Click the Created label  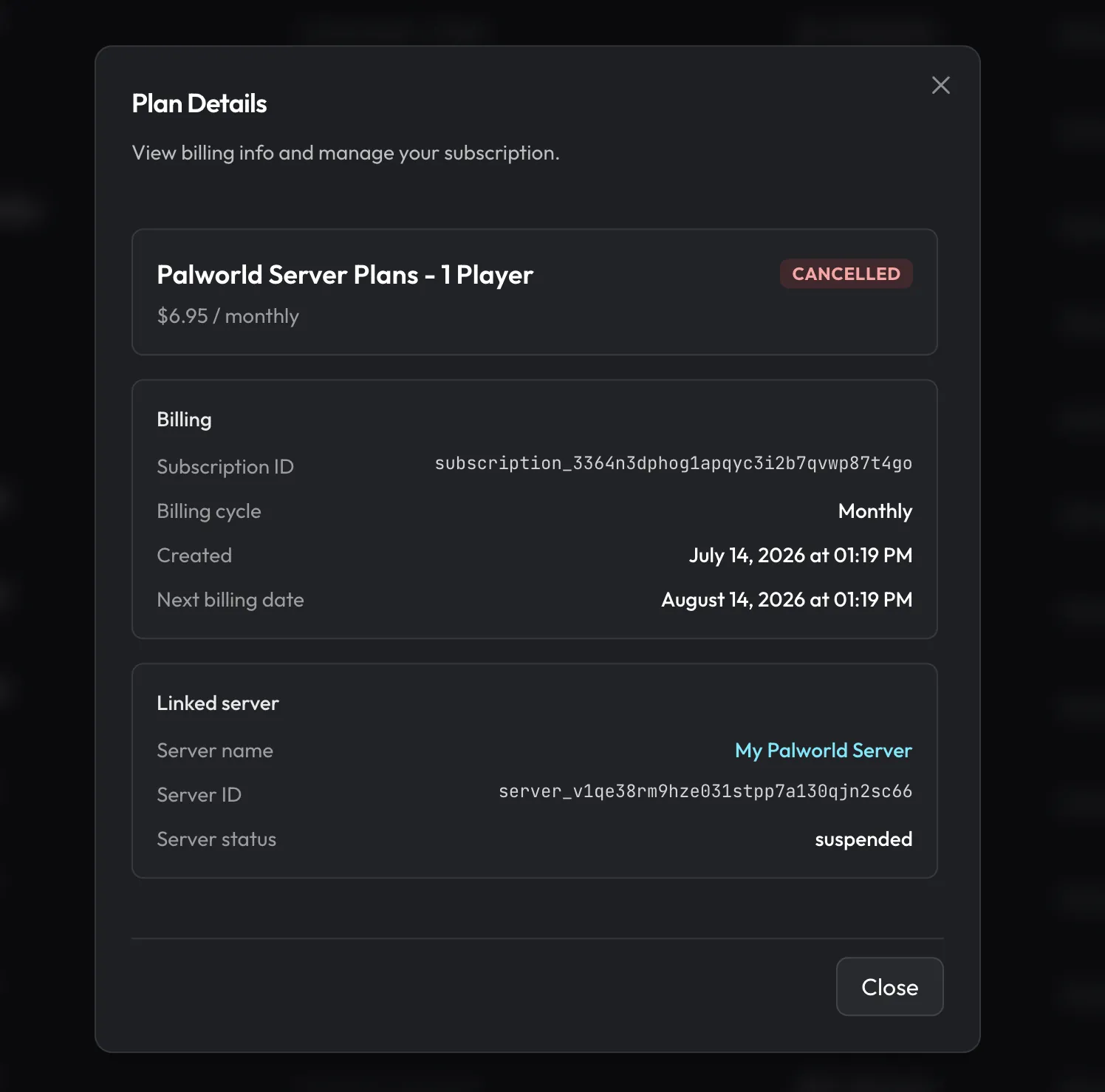coord(194,556)
